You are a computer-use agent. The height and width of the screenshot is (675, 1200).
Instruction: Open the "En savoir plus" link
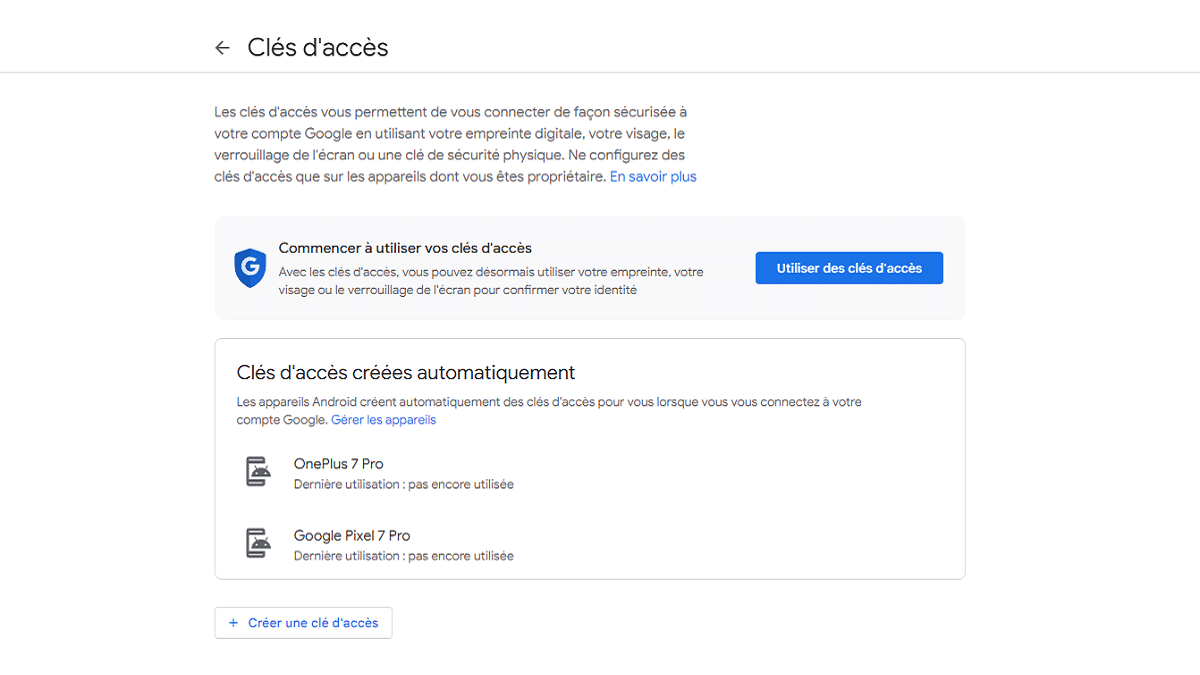click(x=653, y=177)
